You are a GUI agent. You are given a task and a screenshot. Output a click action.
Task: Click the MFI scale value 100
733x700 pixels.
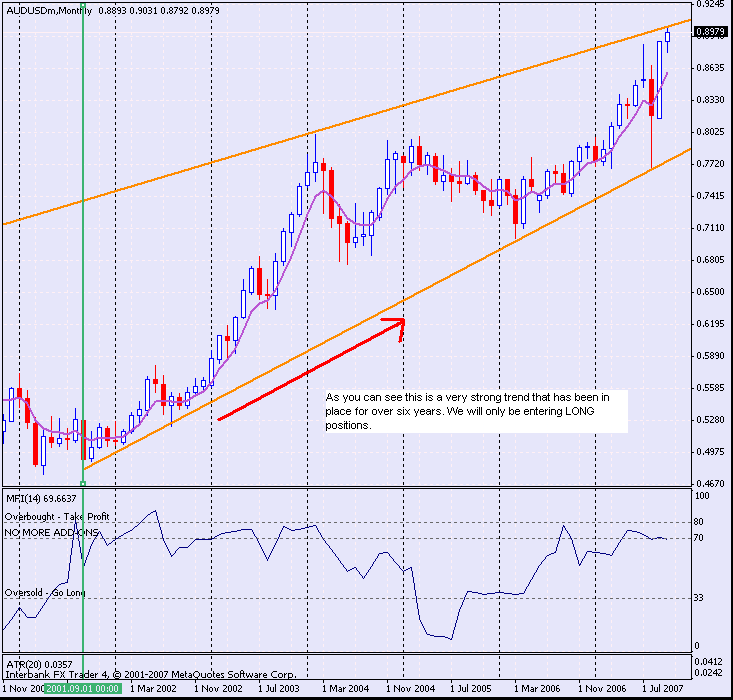(702, 496)
